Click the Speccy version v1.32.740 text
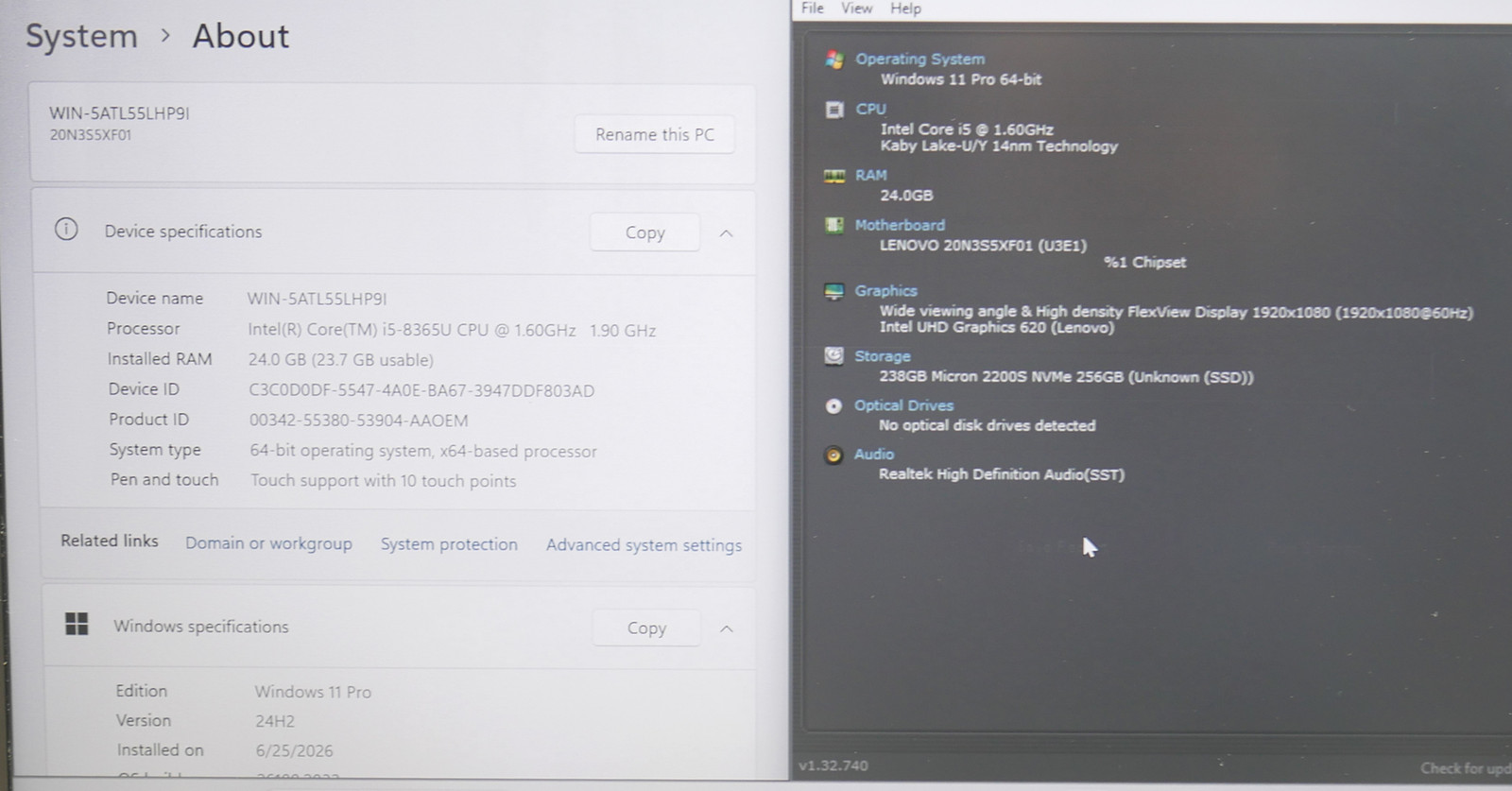Screen dimensions: 1512x791 tap(833, 765)
